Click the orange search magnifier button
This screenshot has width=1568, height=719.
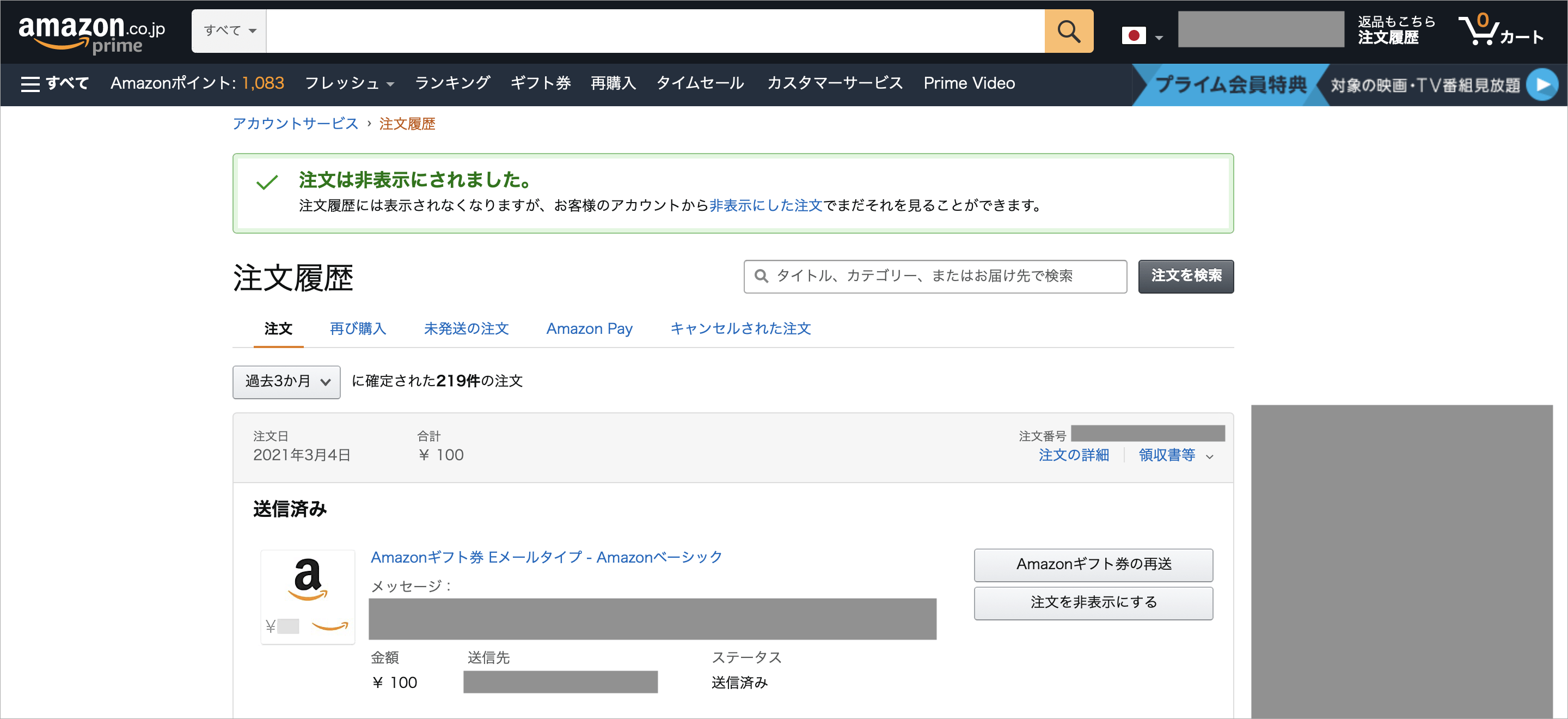point(1068,31)
